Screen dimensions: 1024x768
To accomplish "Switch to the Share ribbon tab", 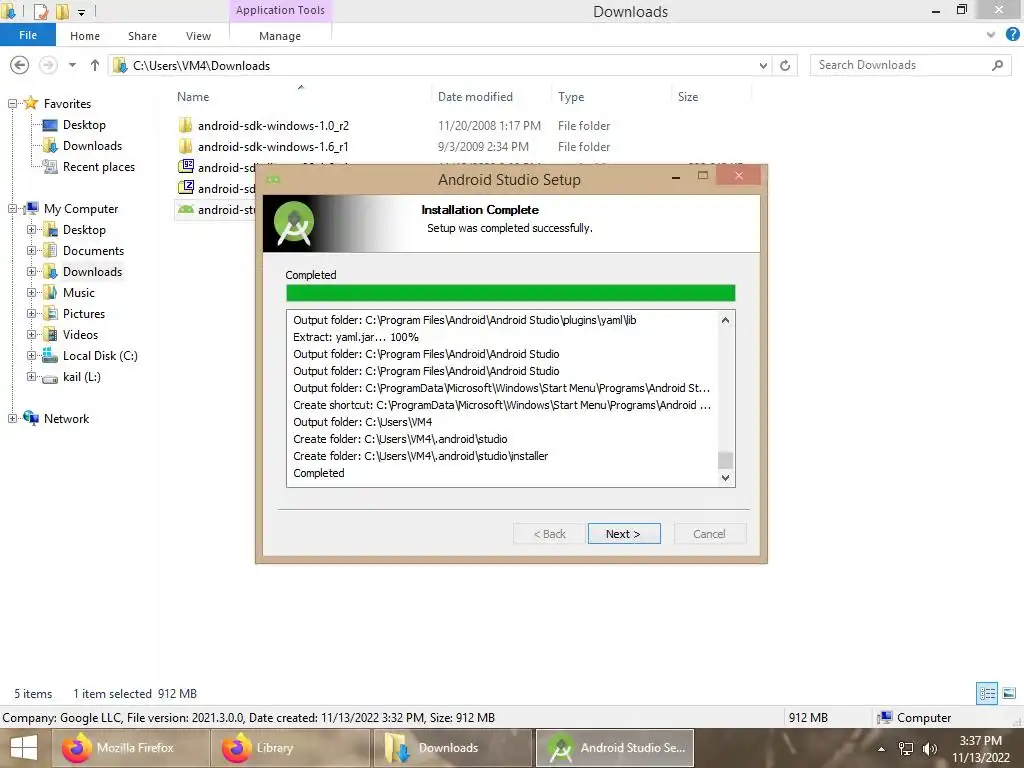I will click(x=142, y=36).
